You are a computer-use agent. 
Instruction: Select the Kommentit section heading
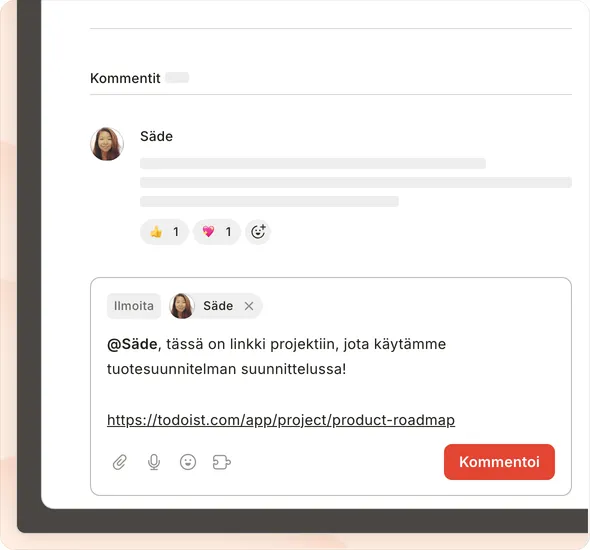coord(125,78)
